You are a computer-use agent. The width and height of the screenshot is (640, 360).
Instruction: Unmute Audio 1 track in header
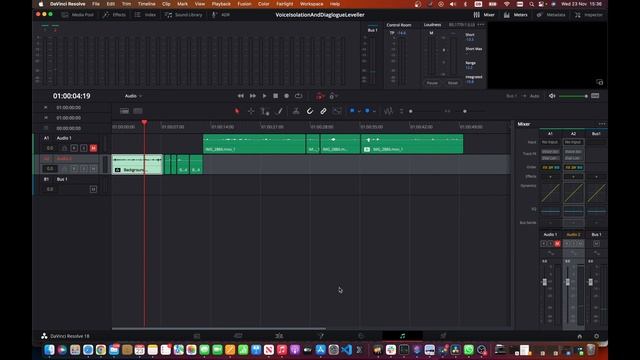point(93,148)
